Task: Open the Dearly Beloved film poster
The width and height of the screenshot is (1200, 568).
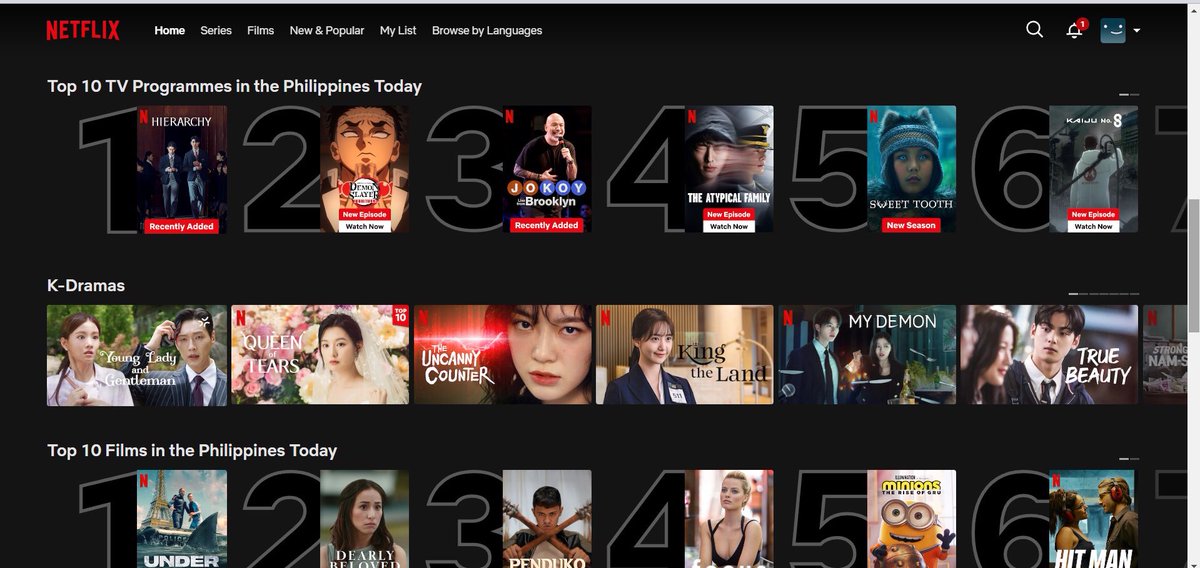Action: click(x=365, y=519)
